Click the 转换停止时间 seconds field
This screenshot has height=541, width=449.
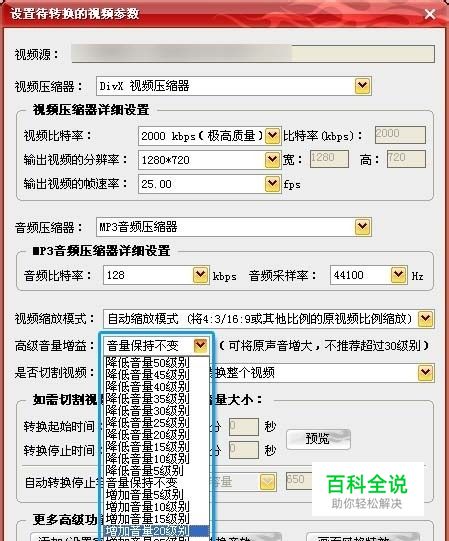(x=244, y=450)
